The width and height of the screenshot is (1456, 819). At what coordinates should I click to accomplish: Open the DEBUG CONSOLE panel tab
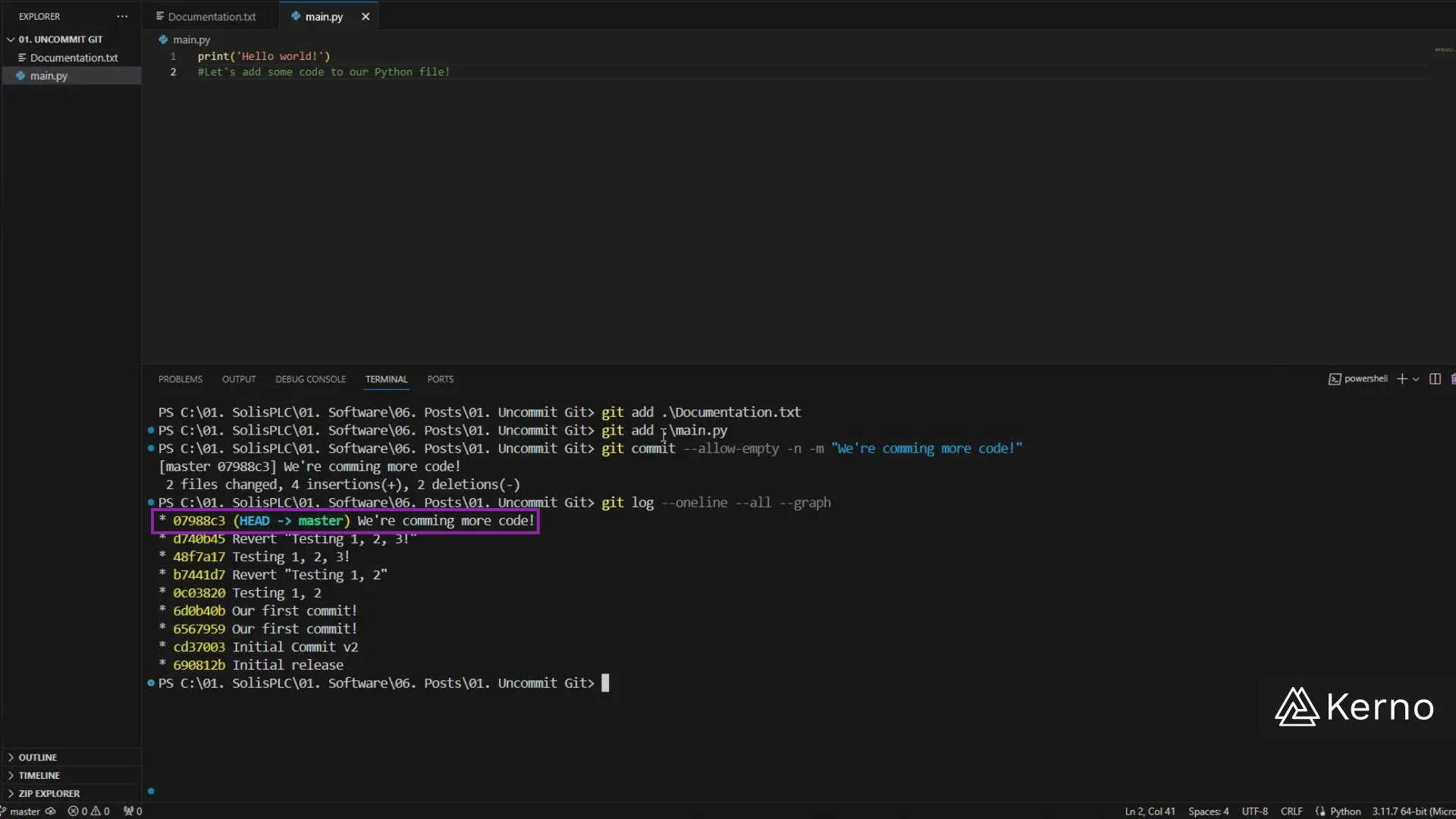click(310, 379)
